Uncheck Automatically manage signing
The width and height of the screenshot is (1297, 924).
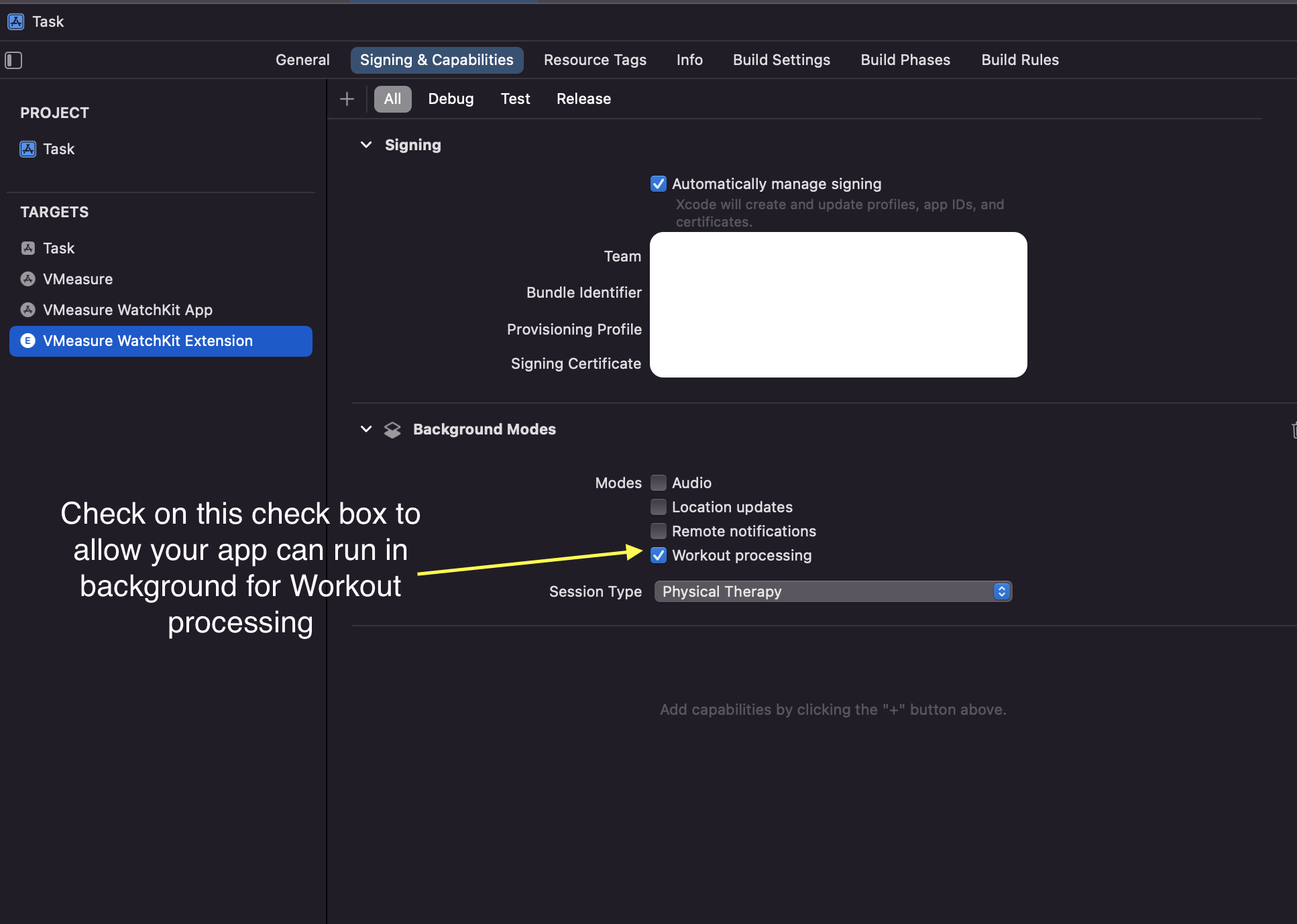coord(659,184)
